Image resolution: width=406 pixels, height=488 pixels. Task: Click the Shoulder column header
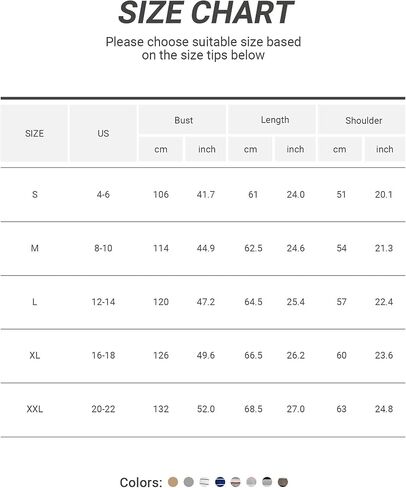coord(362,120)
